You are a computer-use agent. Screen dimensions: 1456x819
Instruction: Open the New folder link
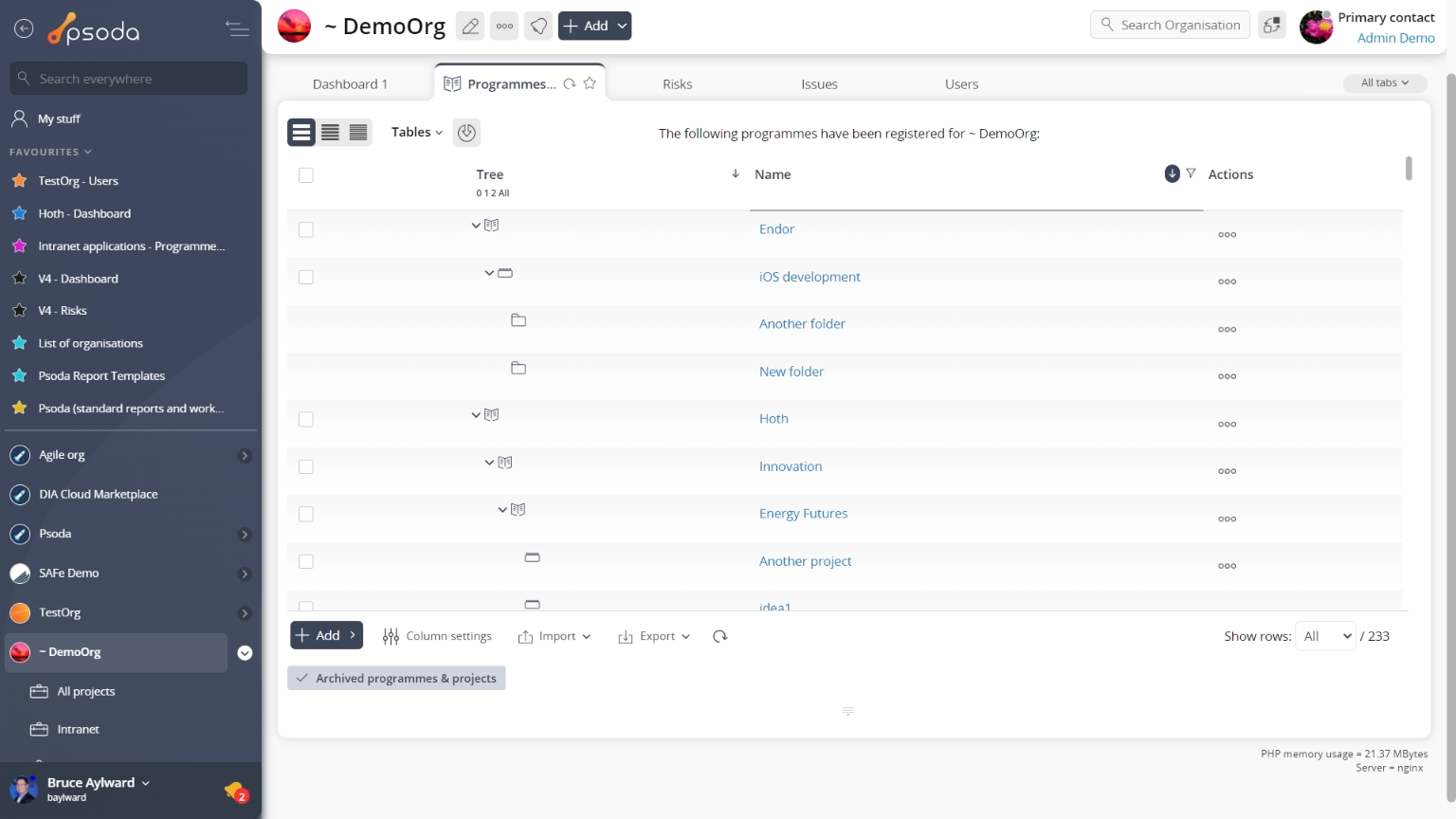coord(792,372)
